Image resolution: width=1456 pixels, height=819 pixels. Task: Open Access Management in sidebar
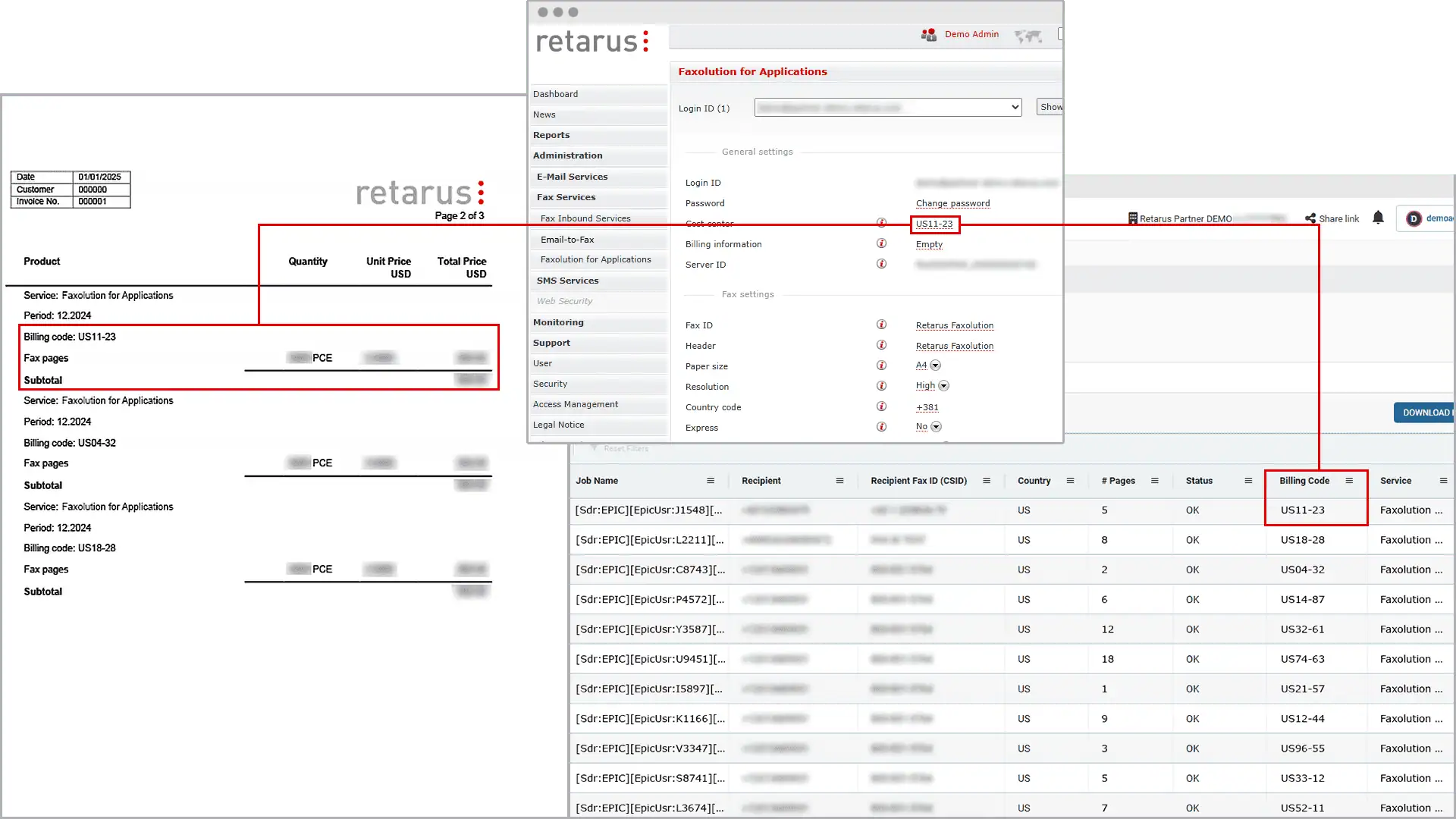599,404
